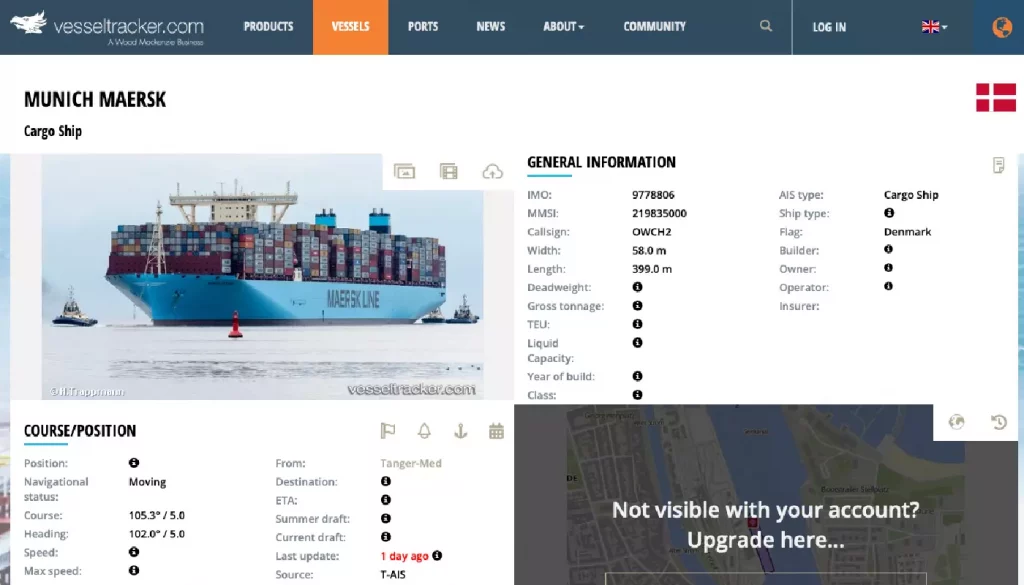Click info icon next to ETA
1024x585 pixels.
pos(386,499)
